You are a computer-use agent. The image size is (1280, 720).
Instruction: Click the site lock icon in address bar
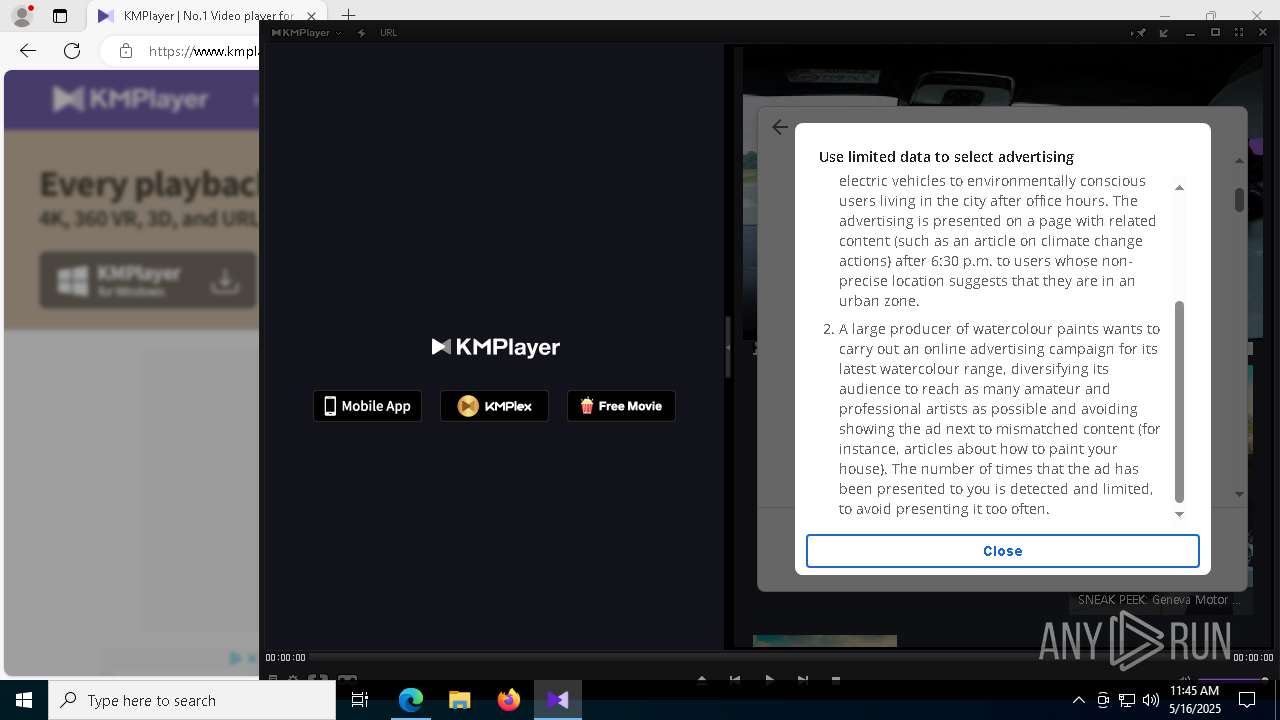point(125,51)
